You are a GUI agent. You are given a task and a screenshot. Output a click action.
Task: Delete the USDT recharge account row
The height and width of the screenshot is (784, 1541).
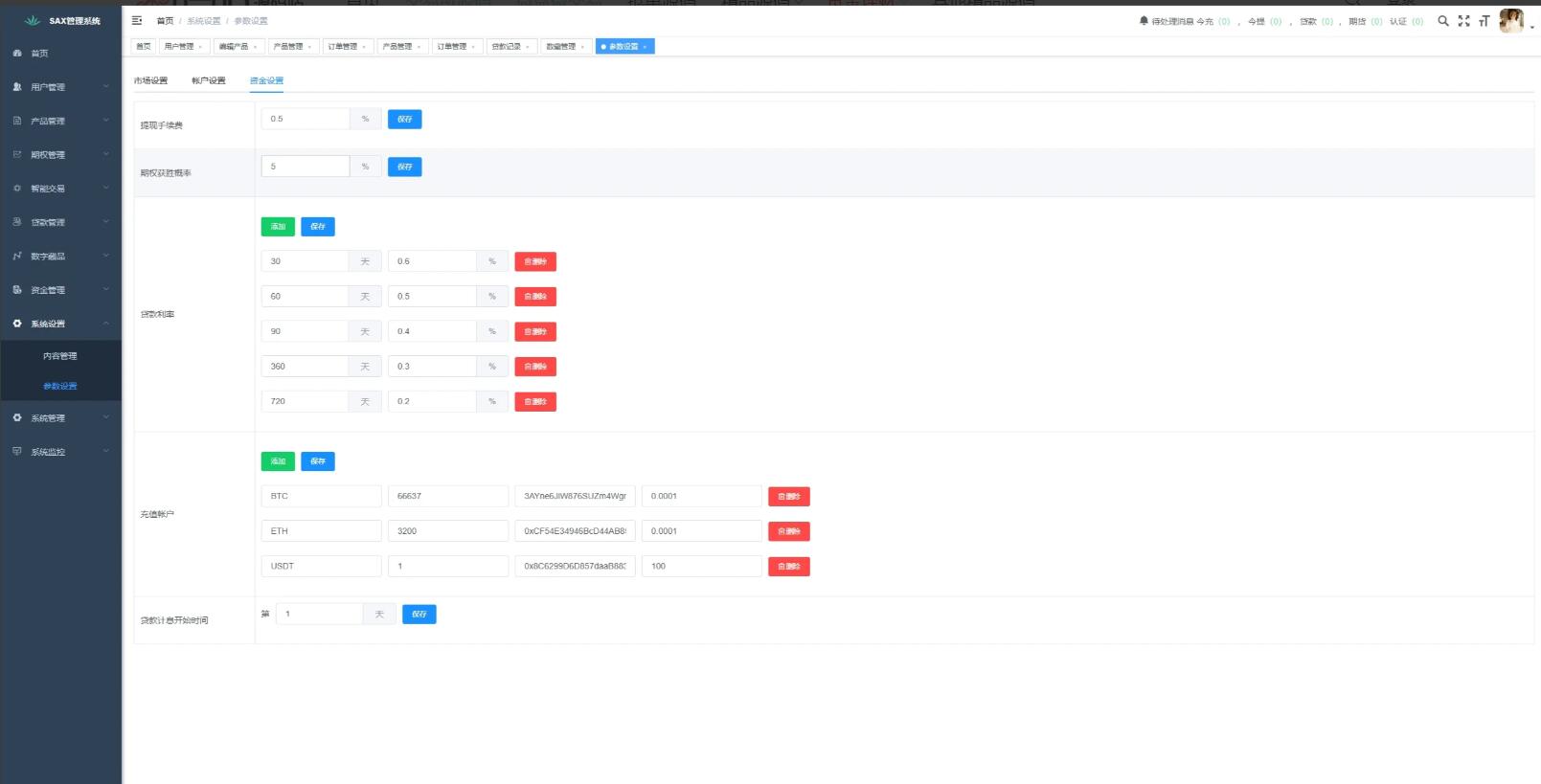coord(788,567)
